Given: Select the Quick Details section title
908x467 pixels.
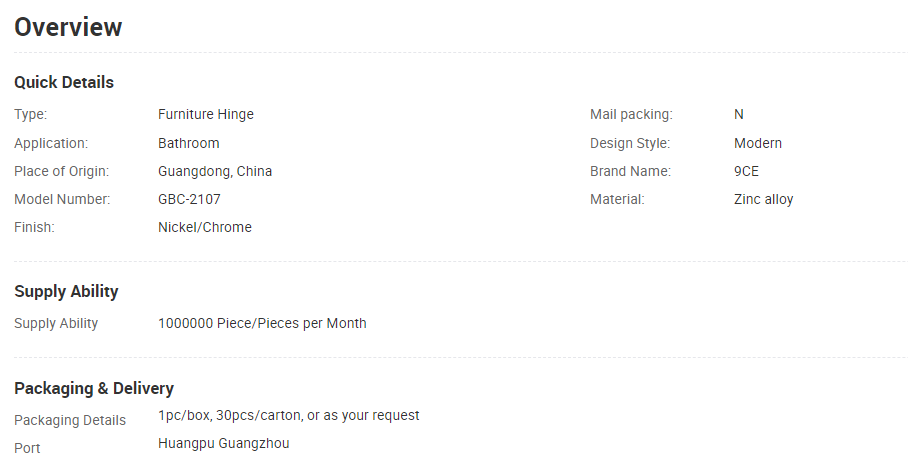Looking at the screenshot, I should click(64, 82).
